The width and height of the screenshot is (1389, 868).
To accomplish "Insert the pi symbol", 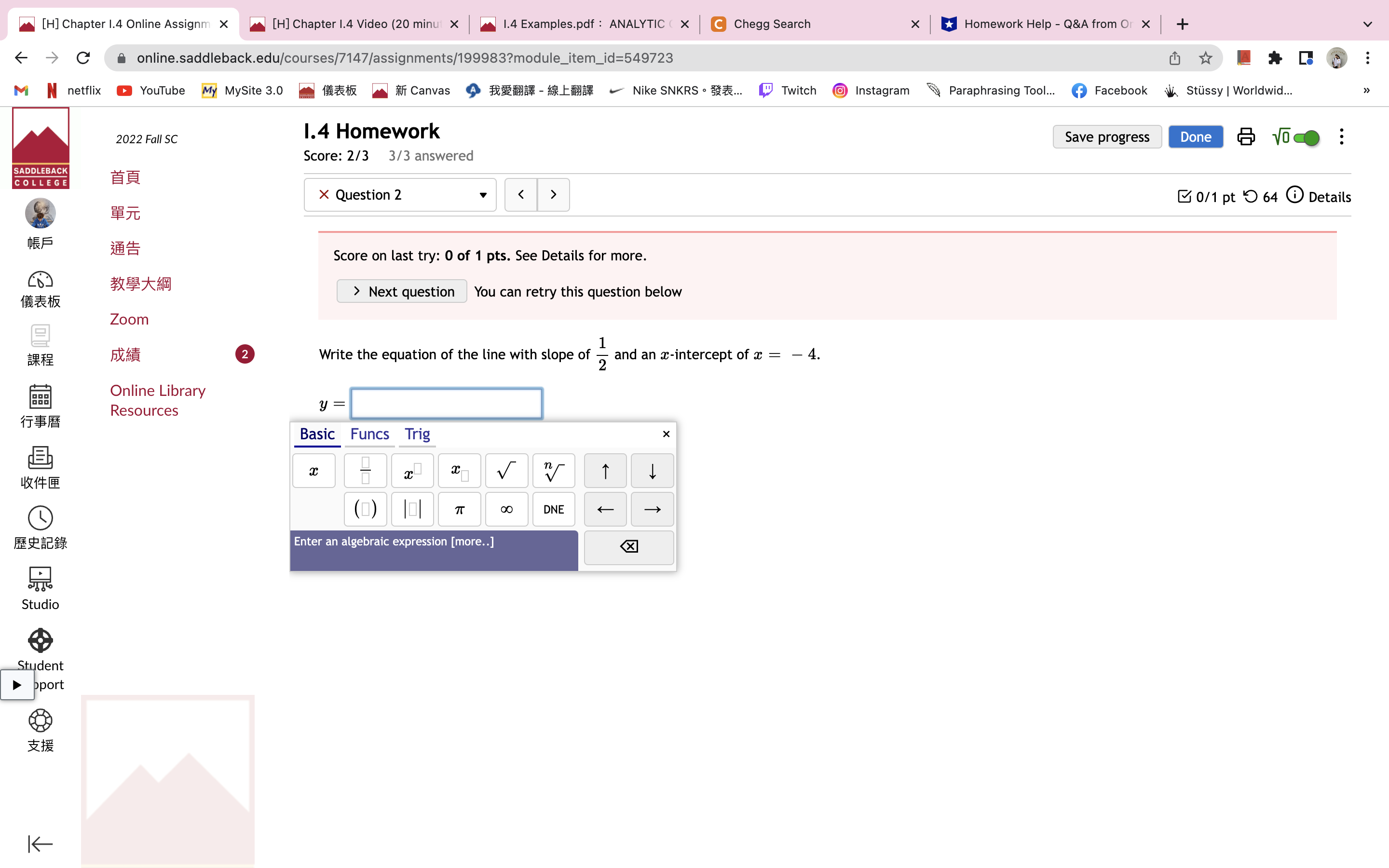I will (x=459, y=509).
